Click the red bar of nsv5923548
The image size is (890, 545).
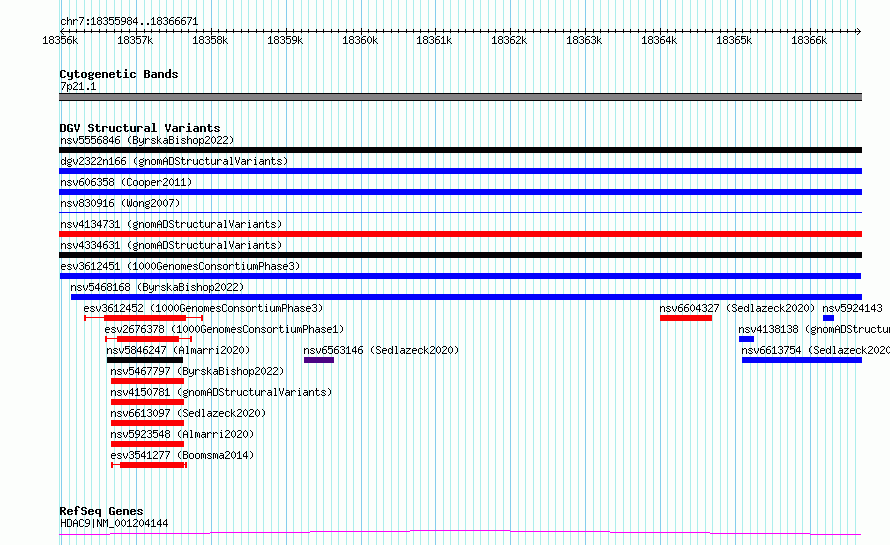point(148,444)
